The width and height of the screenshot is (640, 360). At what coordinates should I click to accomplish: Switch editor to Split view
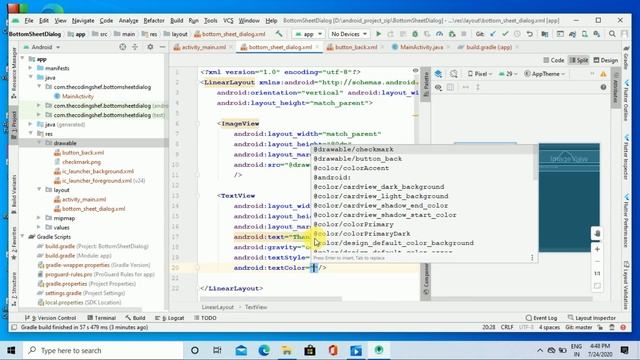(x=579, y=60)
